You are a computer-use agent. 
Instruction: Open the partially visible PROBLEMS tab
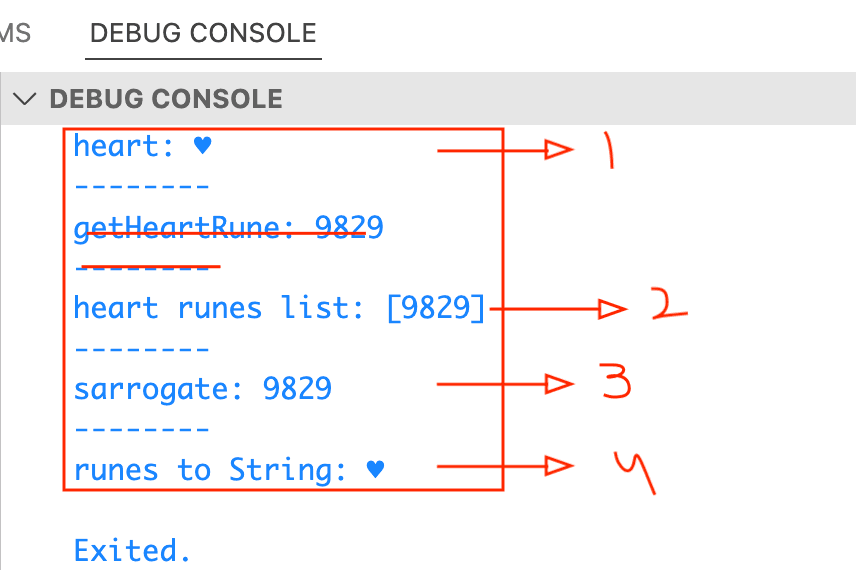coord(15,33)
